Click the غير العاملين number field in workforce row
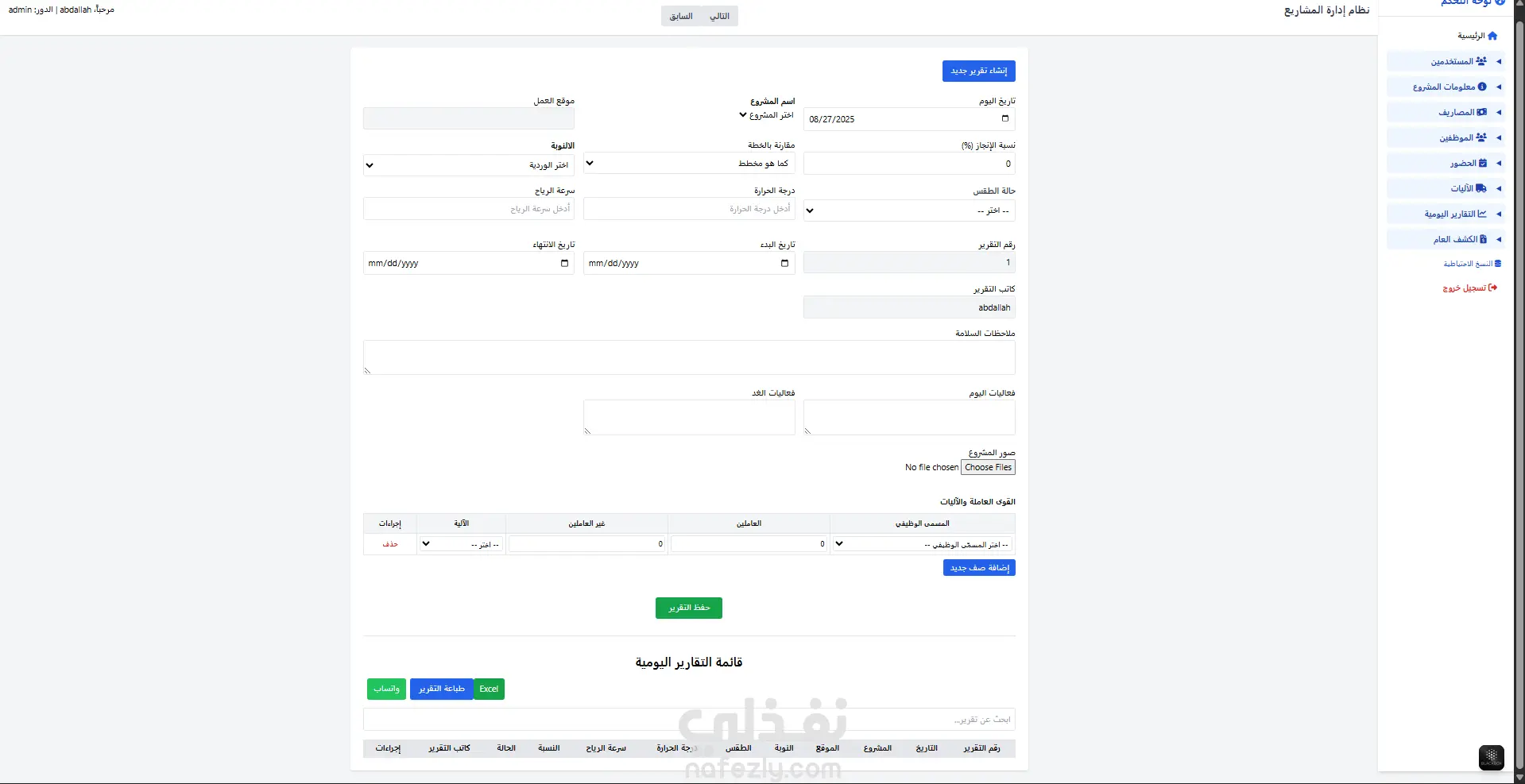 click(586, 544)
